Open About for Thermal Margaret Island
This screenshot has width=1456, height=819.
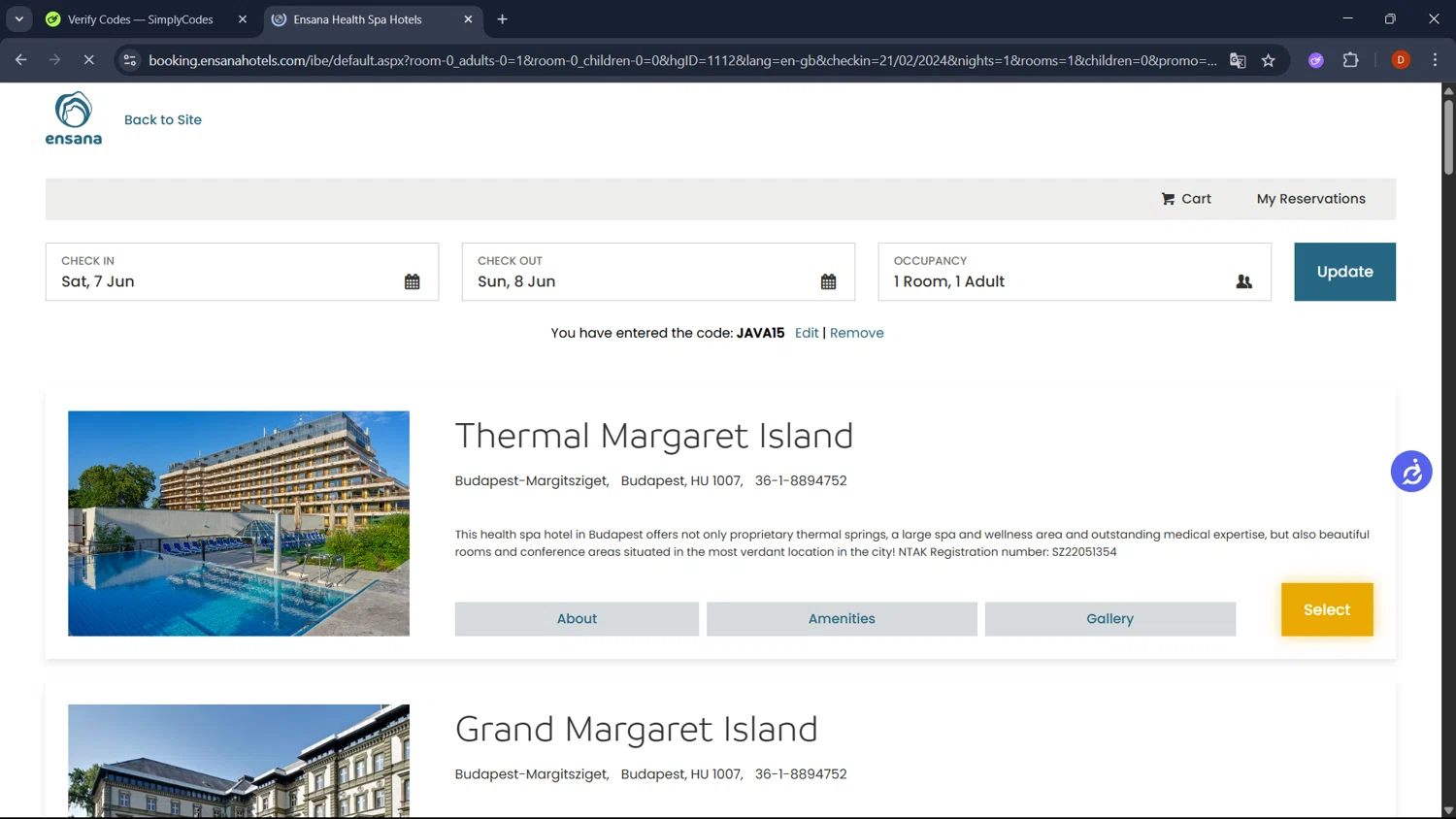click(x=577, y=619)
